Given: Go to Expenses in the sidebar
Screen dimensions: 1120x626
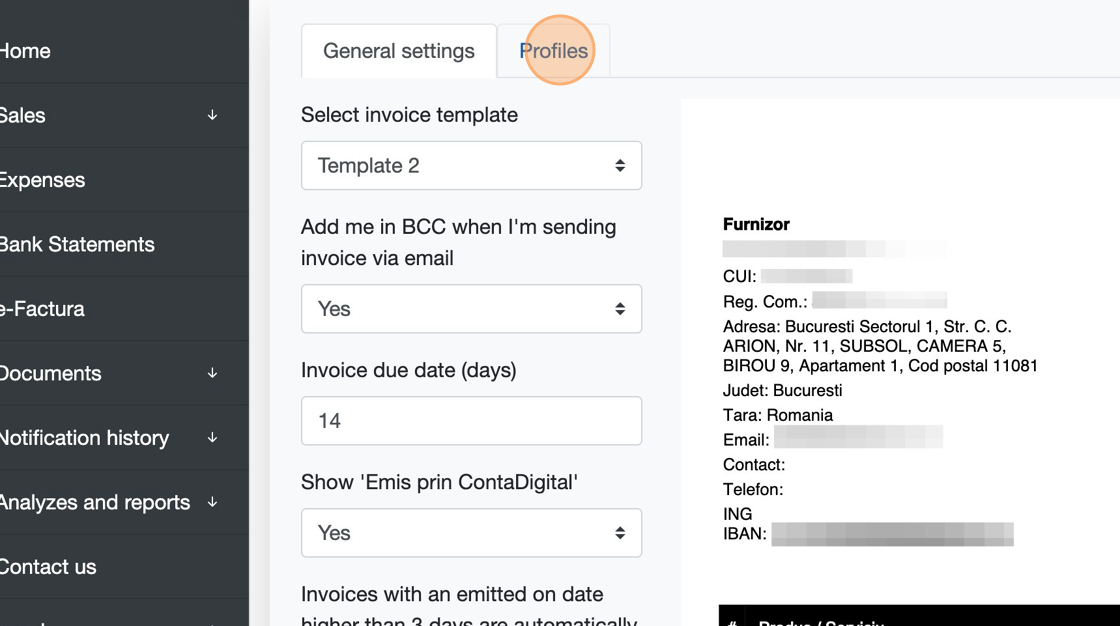Looking at the screenshot, I should pyautogui.click(x=42, y=181).
